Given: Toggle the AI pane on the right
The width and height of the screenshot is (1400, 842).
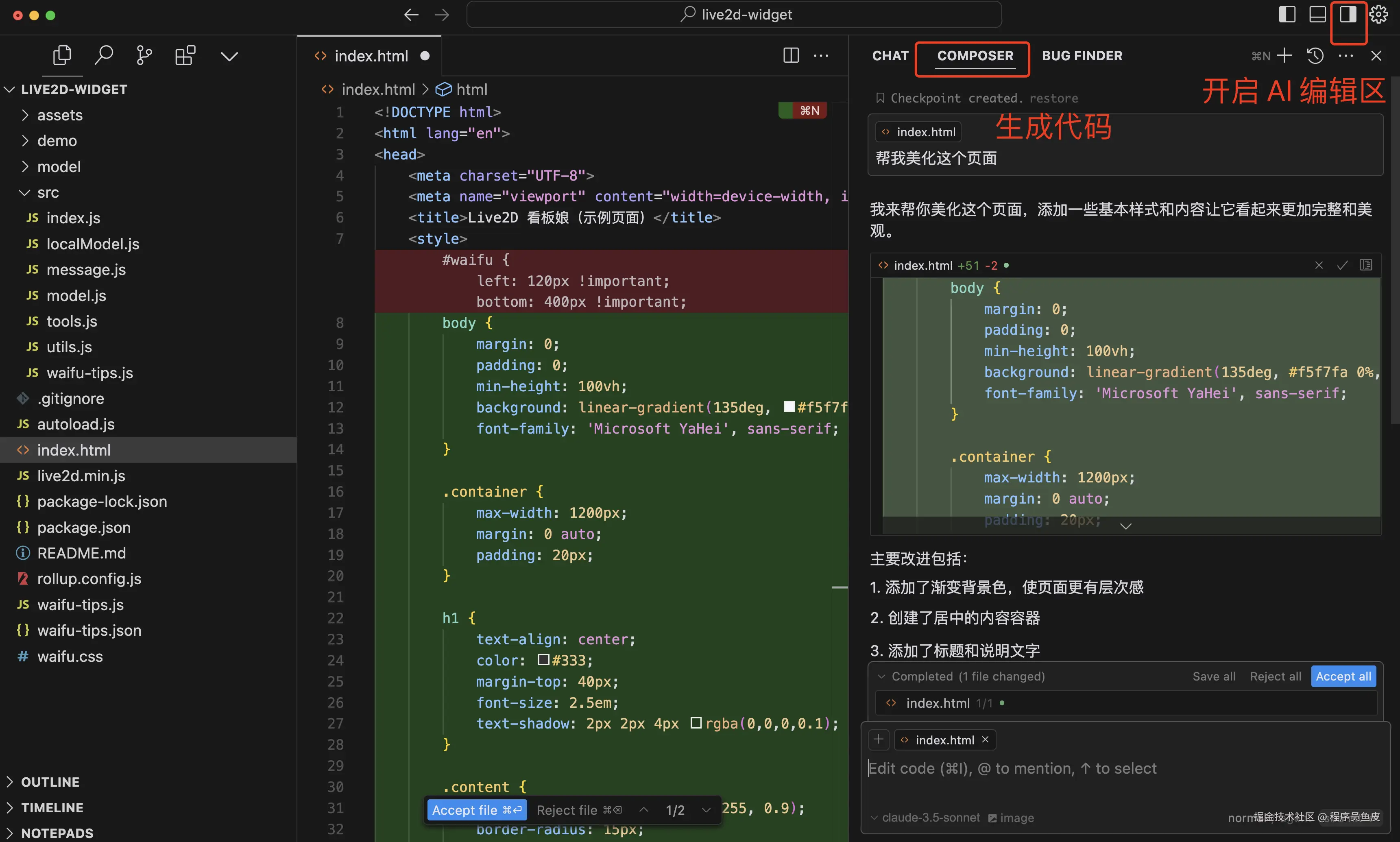Looking at the screenshot, I should [x=1348, y=14].
